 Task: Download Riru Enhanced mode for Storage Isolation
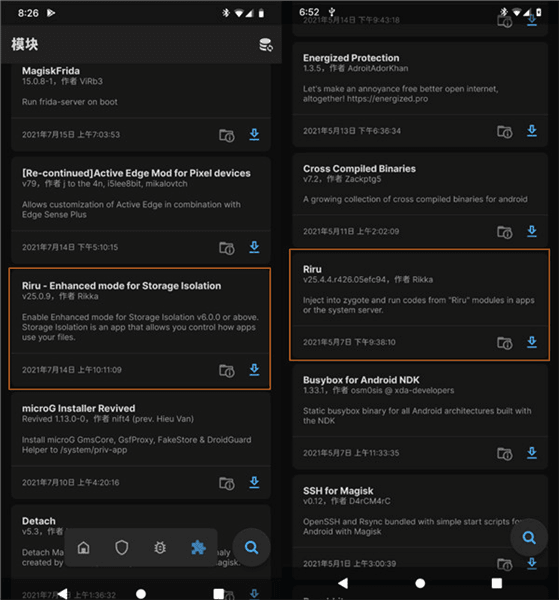click(254, 370)
